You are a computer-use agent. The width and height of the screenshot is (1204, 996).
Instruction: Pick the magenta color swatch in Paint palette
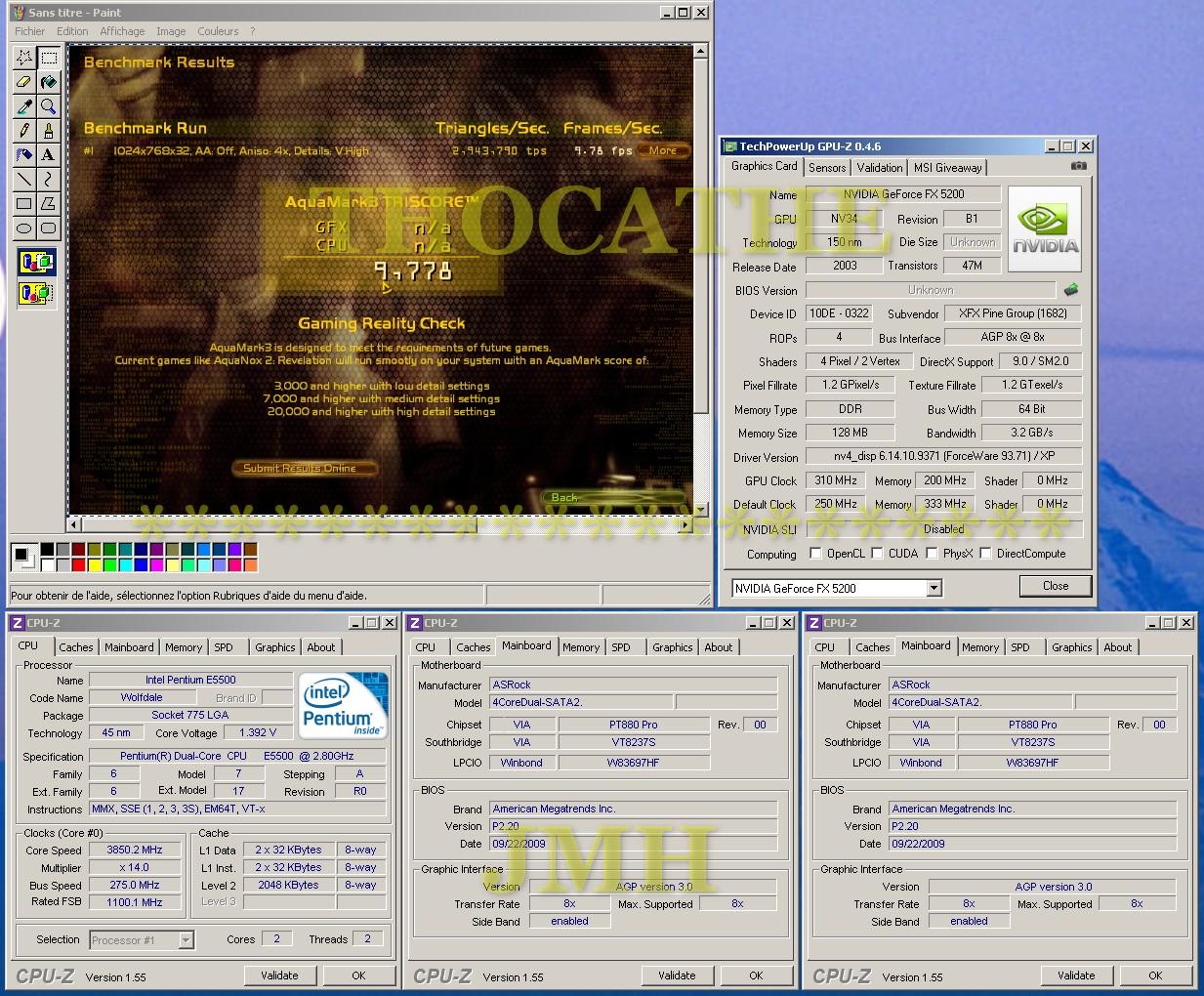click(x=157, y=564)
